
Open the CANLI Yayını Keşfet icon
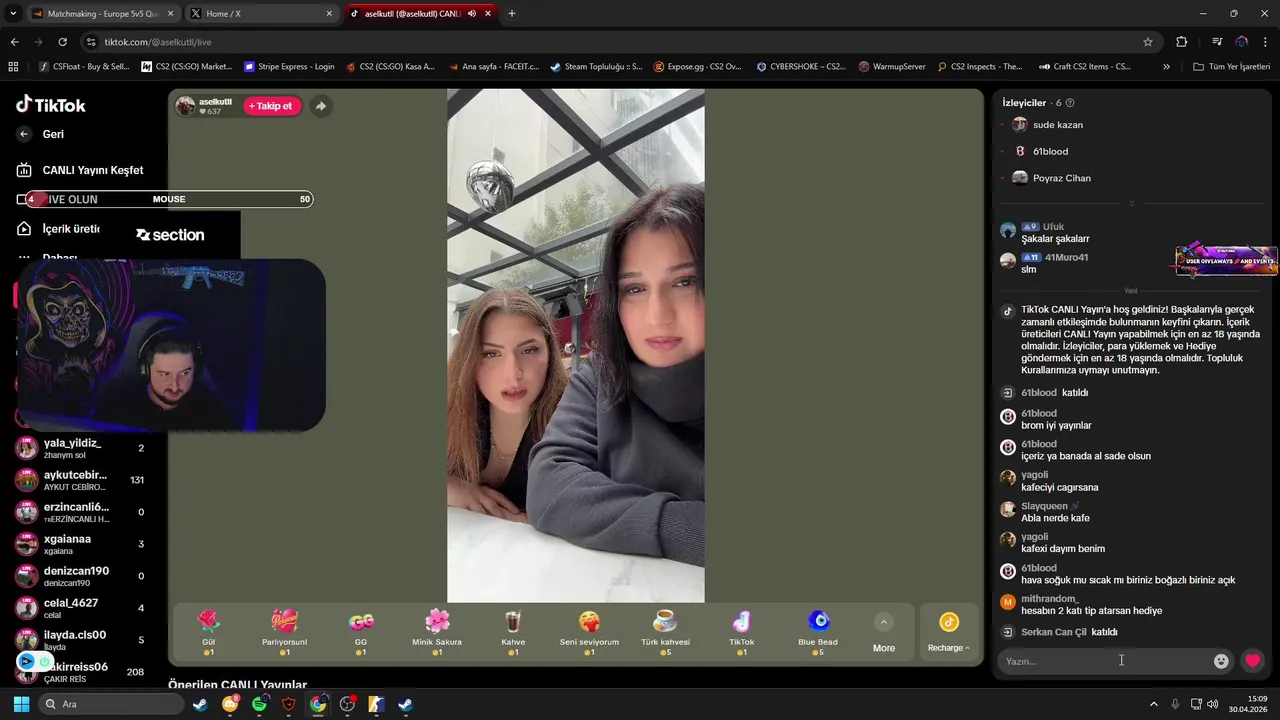tap(24, 170)
